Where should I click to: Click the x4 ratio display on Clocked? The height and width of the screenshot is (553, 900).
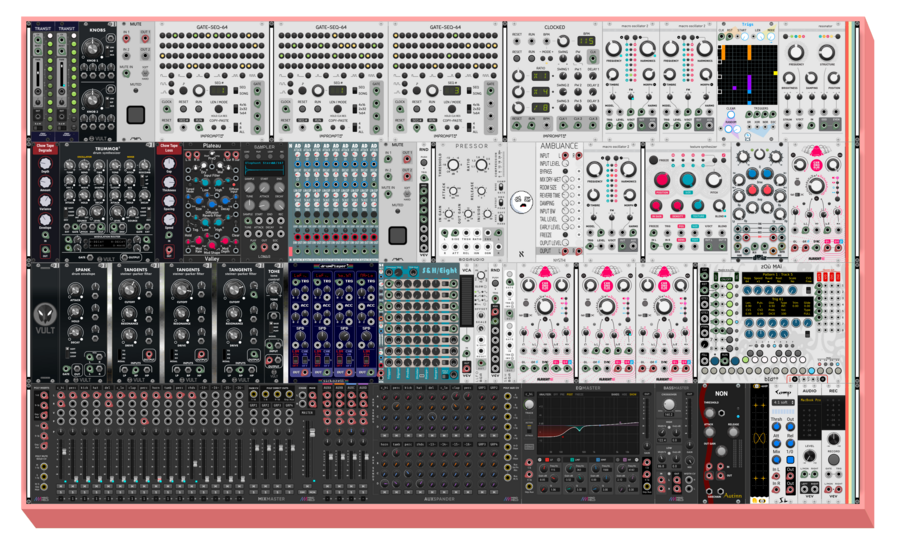click(x=541, y=92)
